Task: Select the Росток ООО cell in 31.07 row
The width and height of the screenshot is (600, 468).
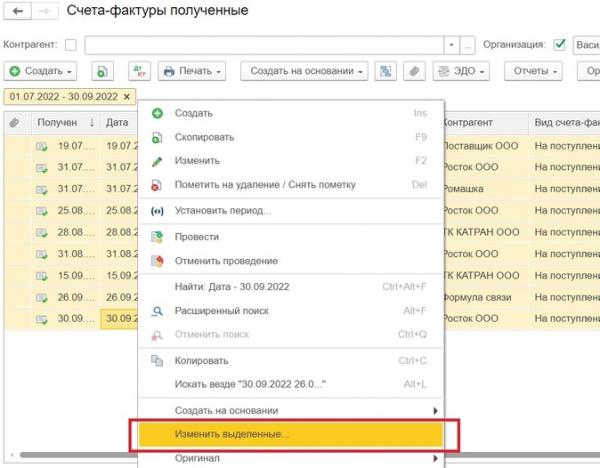Action: tap(486, 168)
